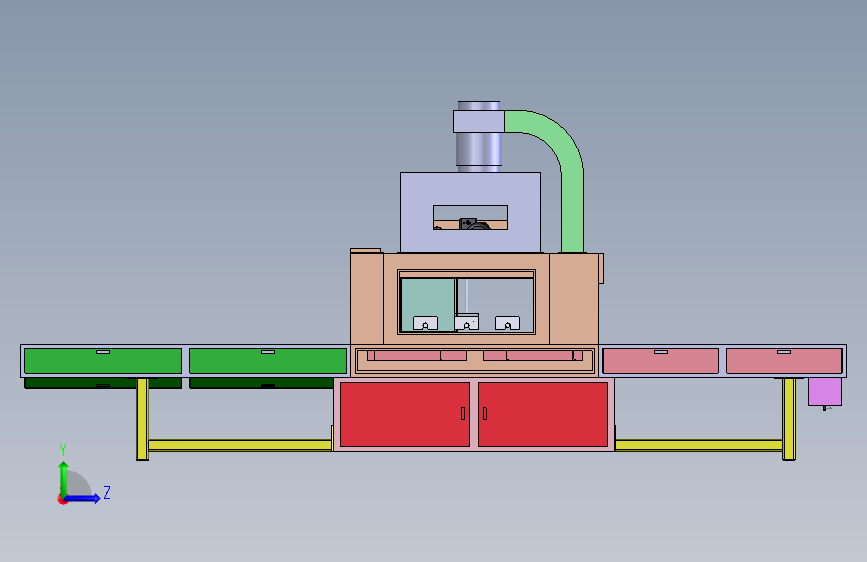Pick the green conveyor panel nearest the machine

(268, 361)
